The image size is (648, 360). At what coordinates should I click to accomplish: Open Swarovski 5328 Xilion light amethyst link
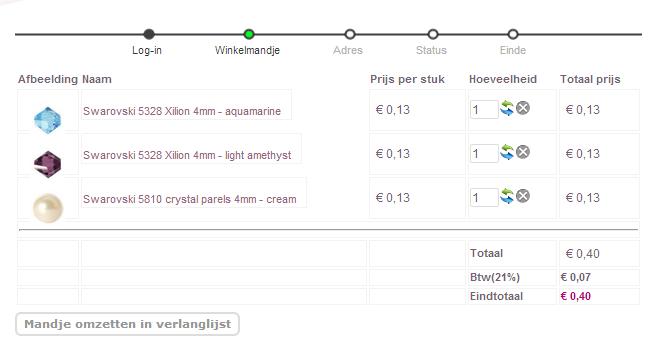pos(187,155)
